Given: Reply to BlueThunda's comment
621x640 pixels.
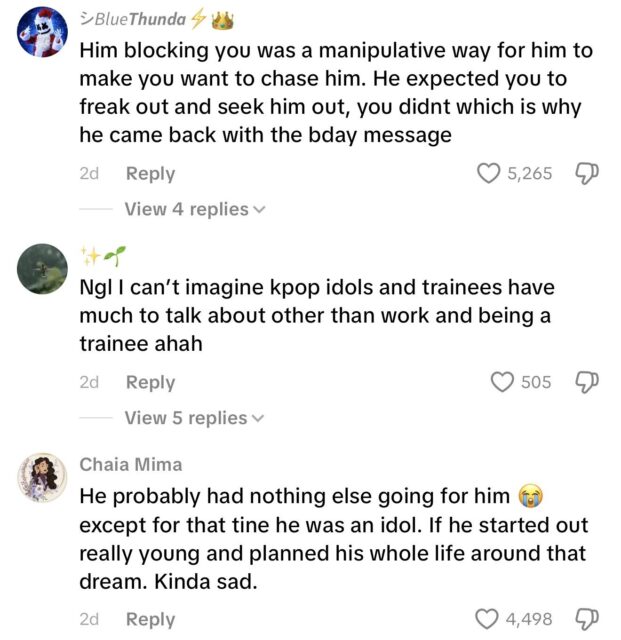Looking at the screenshot, I should point(150,174).
